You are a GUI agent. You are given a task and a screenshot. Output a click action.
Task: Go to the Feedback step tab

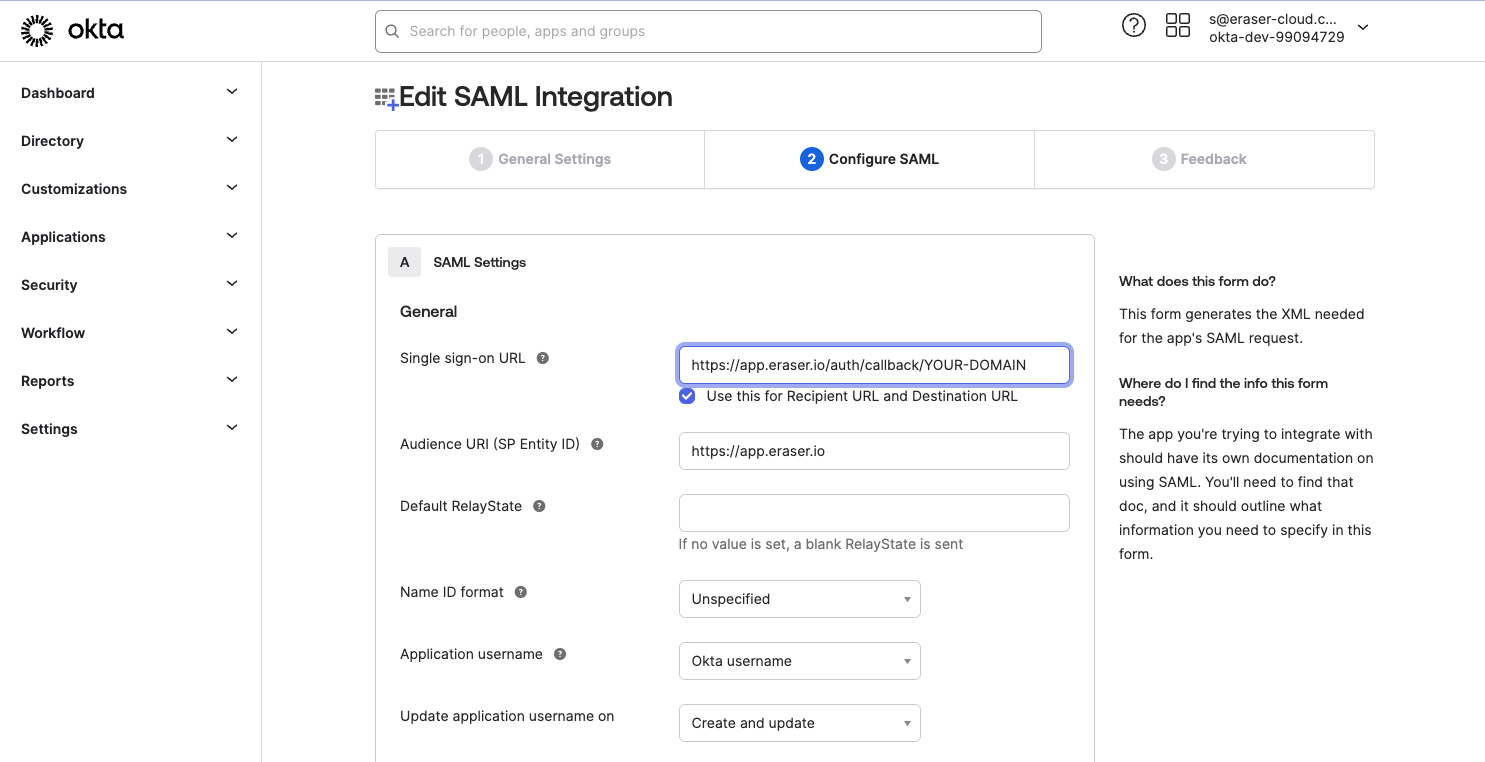1204,159
